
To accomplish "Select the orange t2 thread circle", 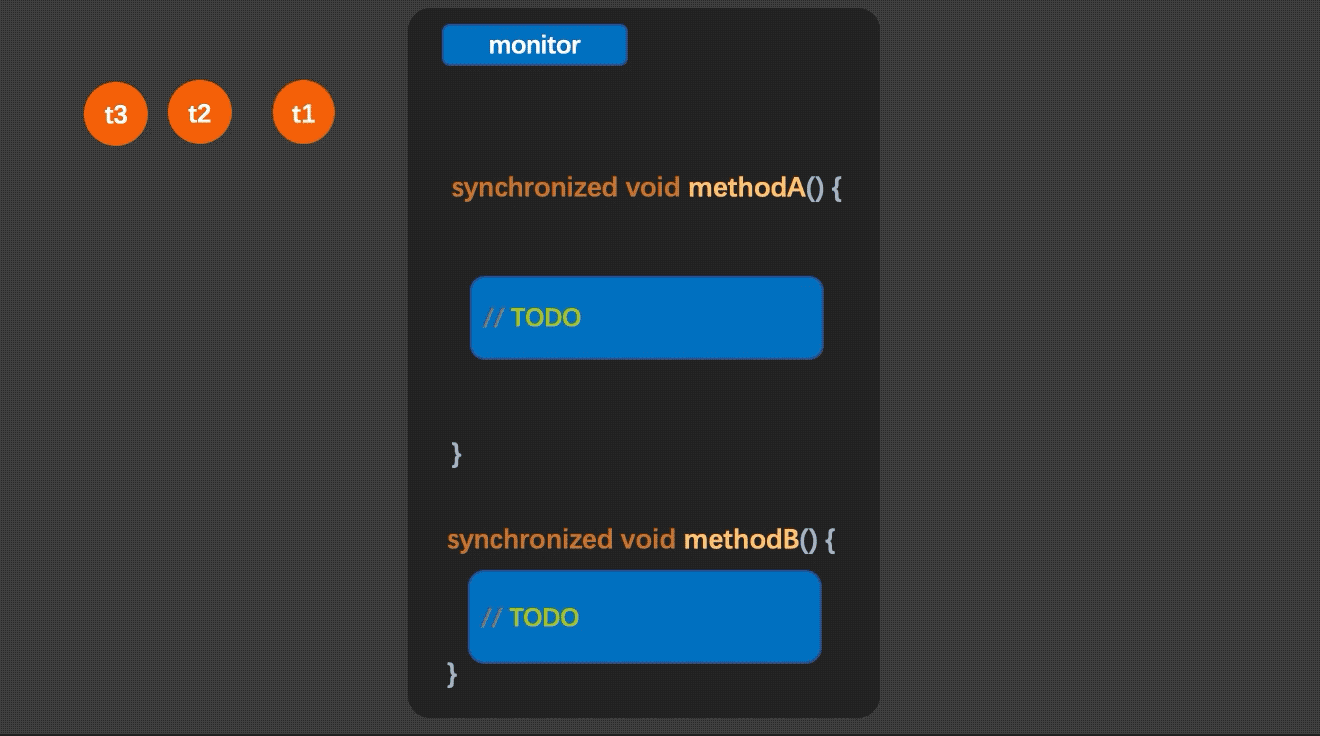I will 200,113.
